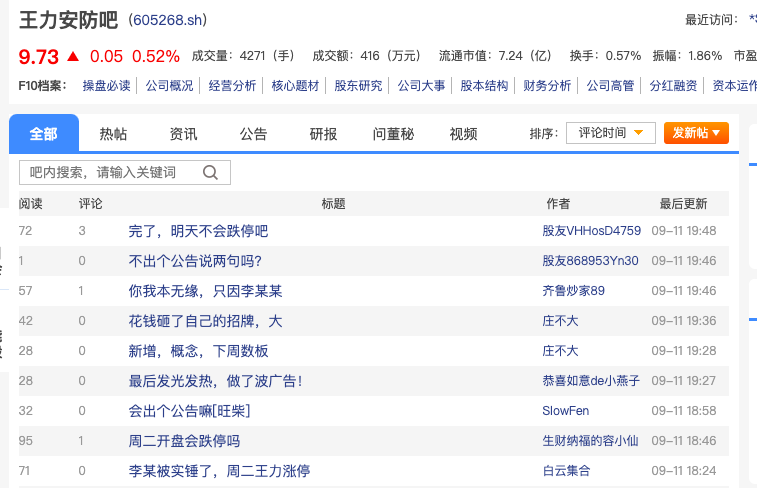The height and width of the screenshot is (488, 757).
Task: Open post 会出个公告嘛[旺柴]
Action: coord(189,411)
